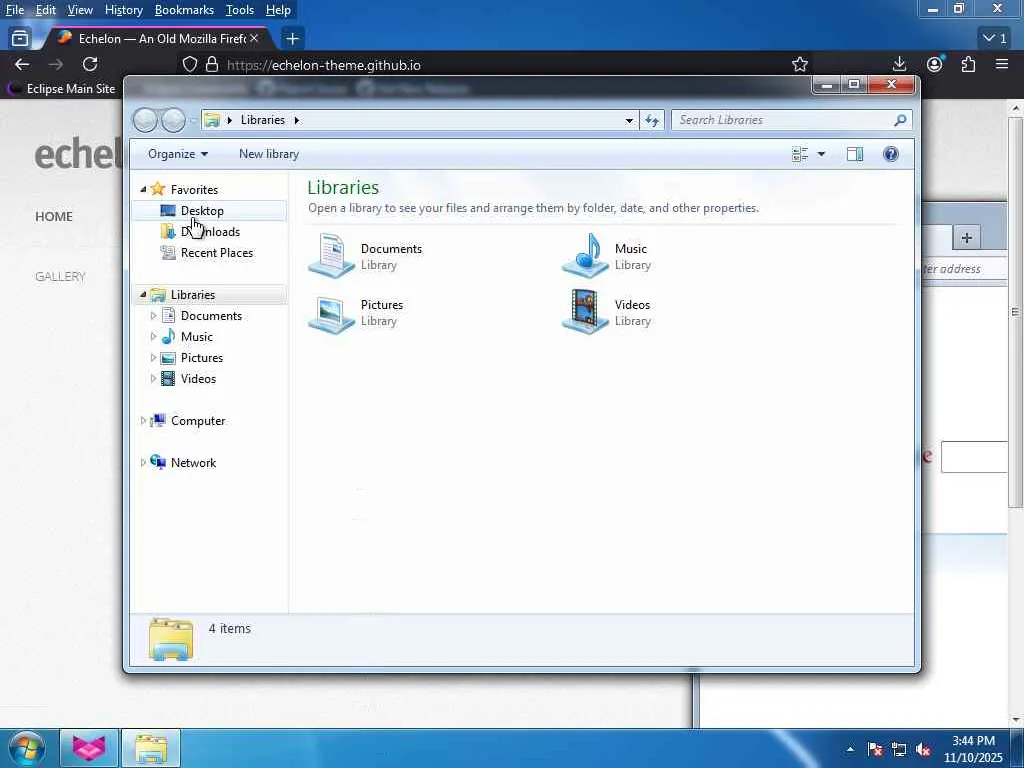Click the Explorer back navigation button
The width and height of the screenshot is (1024, 768).
click(x=145, y=120)
